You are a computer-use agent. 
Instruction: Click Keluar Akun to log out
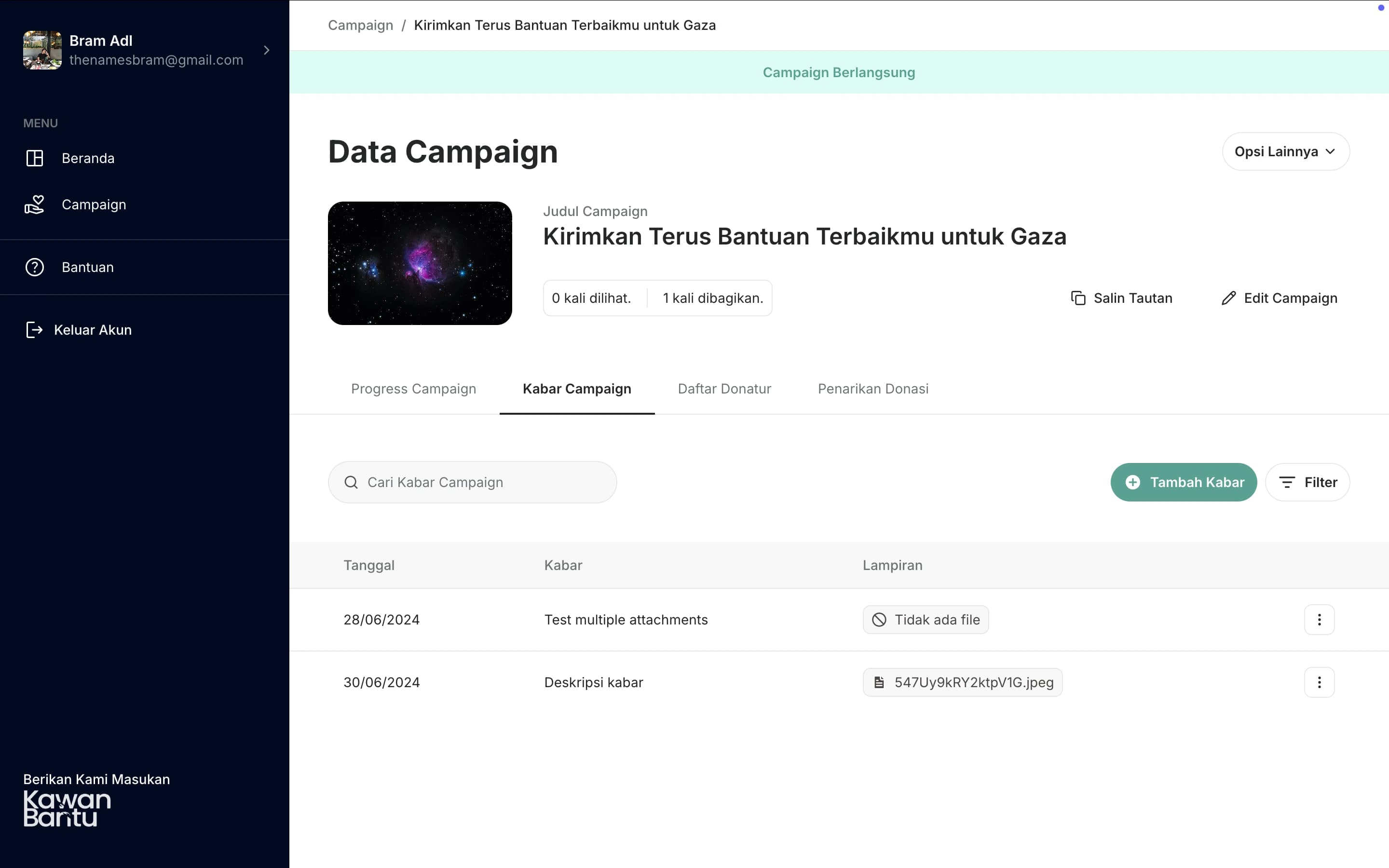coord(93,329)
